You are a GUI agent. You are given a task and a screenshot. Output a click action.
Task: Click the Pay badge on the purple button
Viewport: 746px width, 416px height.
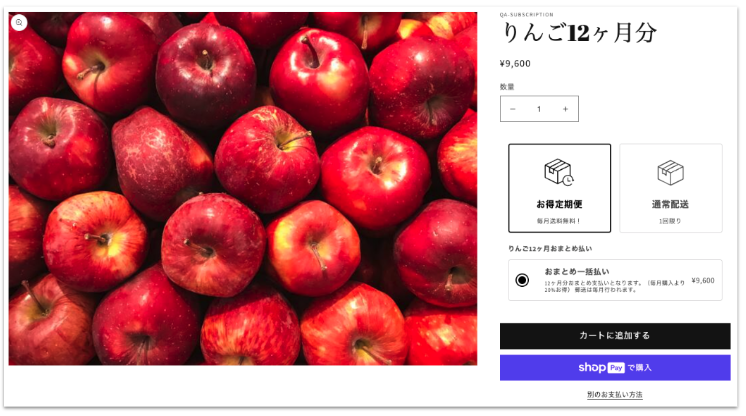tap(616, 367)
